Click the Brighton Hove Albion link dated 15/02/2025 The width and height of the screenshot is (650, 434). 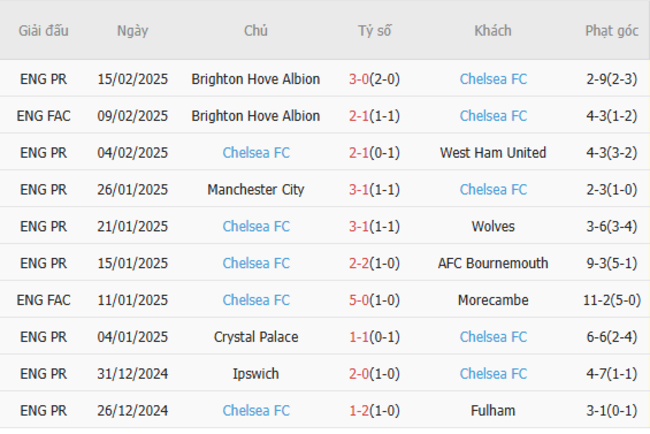click(x=256, y=79)
